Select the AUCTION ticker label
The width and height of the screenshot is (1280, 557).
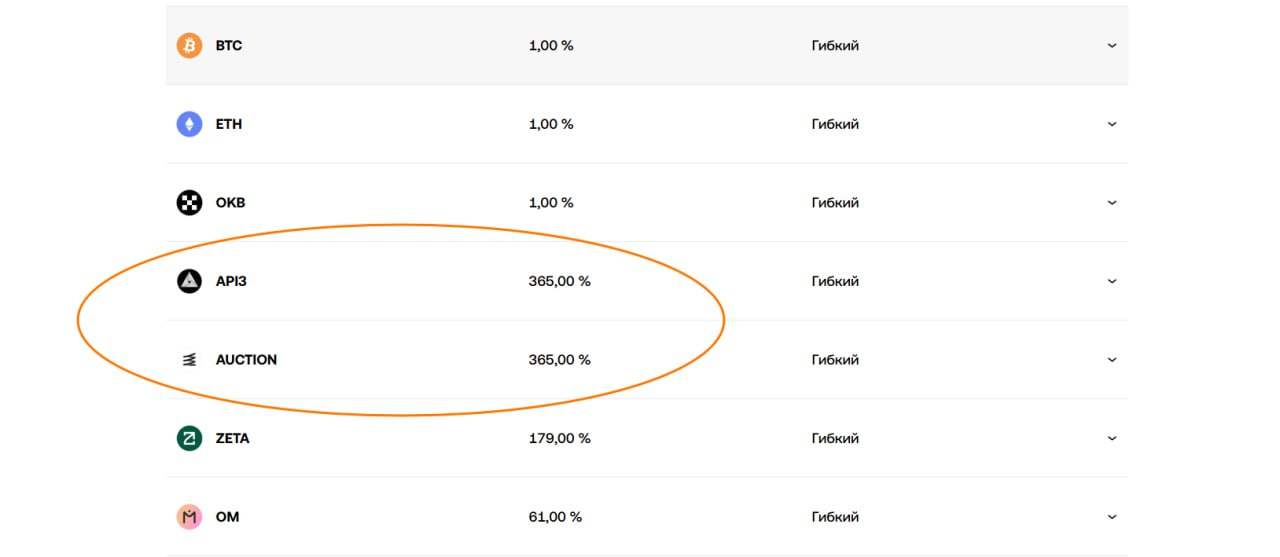(x=246, y=360)
